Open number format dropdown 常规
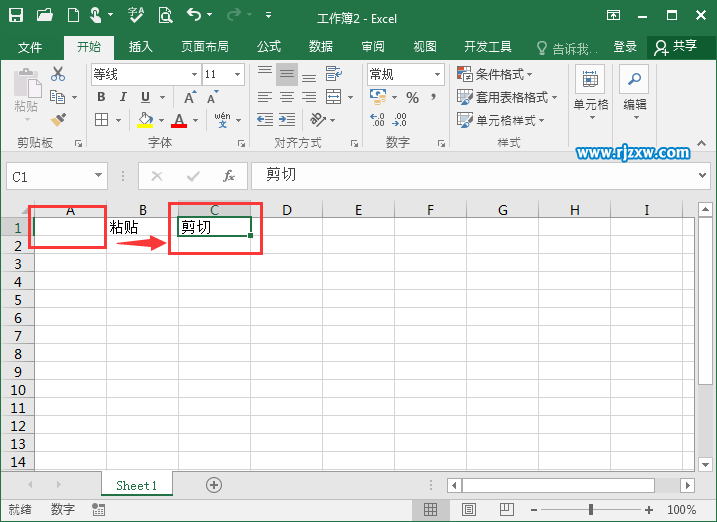717x522 pixels. click(x=437, y=74)
